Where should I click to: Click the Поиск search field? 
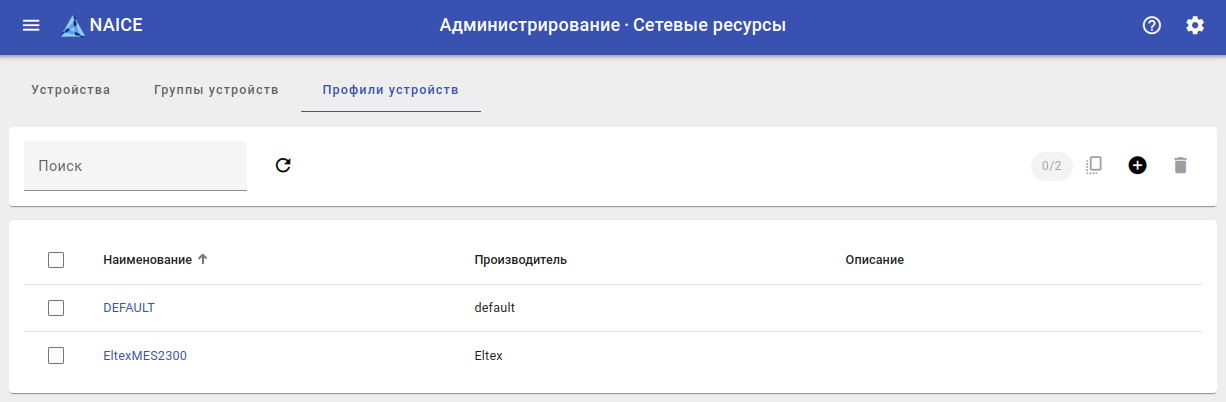tap(135, 166)
